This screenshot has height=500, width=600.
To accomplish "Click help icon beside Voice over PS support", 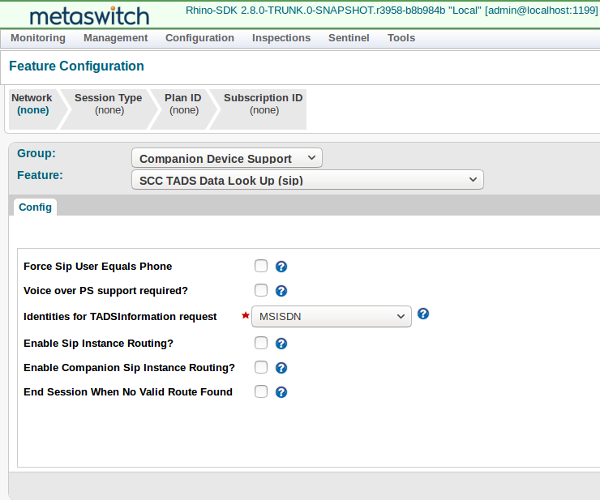I will coord(281,291).
